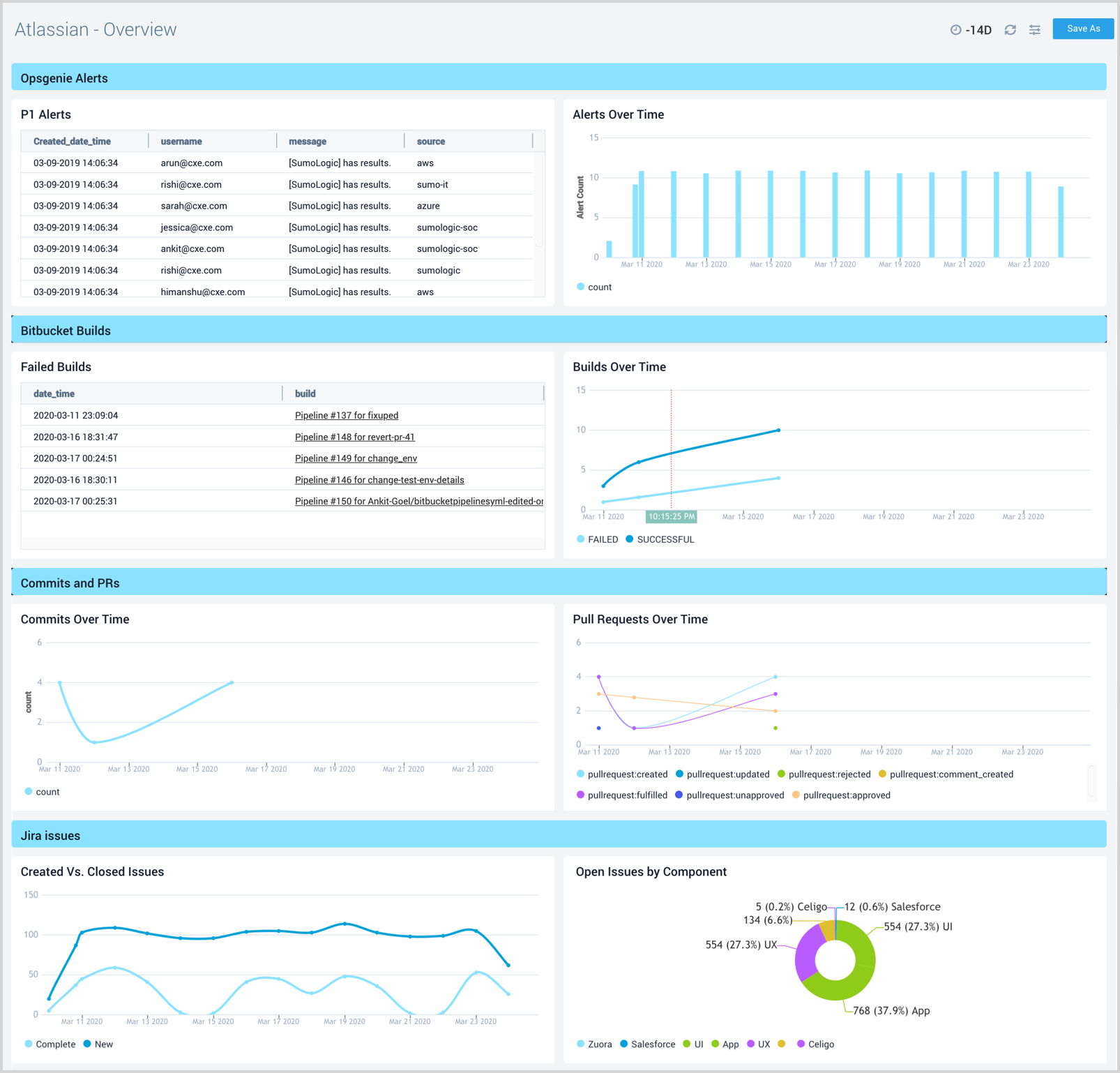Sort Failed Builds by date_time header
Image resolution: width=1120 pixels, height=1073 pixels.
(54, 393)
